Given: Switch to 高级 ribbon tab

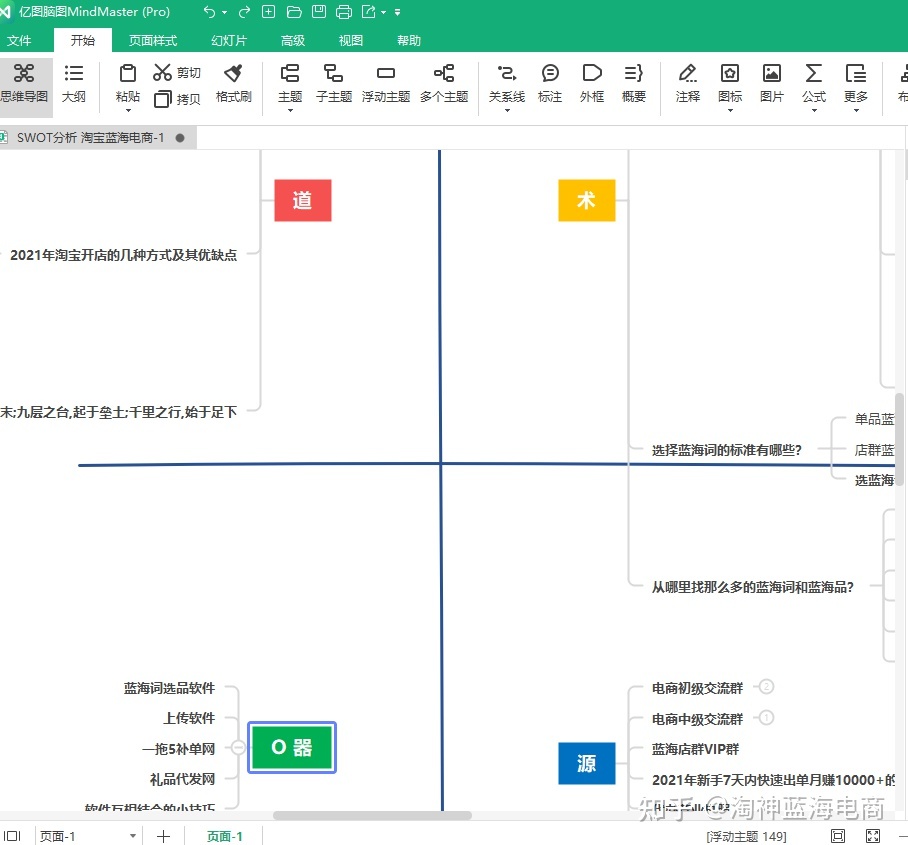Looking at the screenshot, I should (x=292, y=41).
